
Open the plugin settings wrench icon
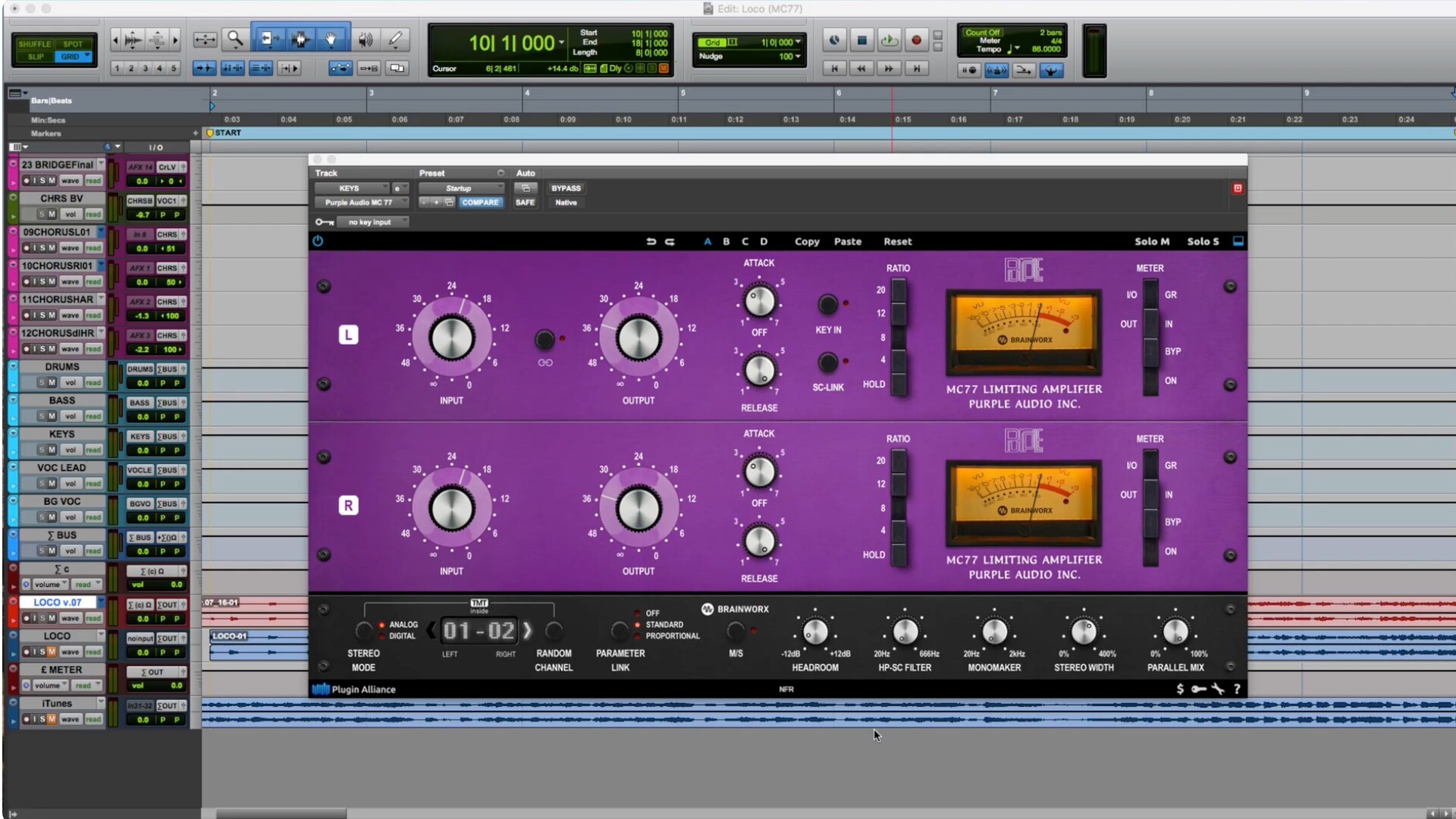[1218, 689]
